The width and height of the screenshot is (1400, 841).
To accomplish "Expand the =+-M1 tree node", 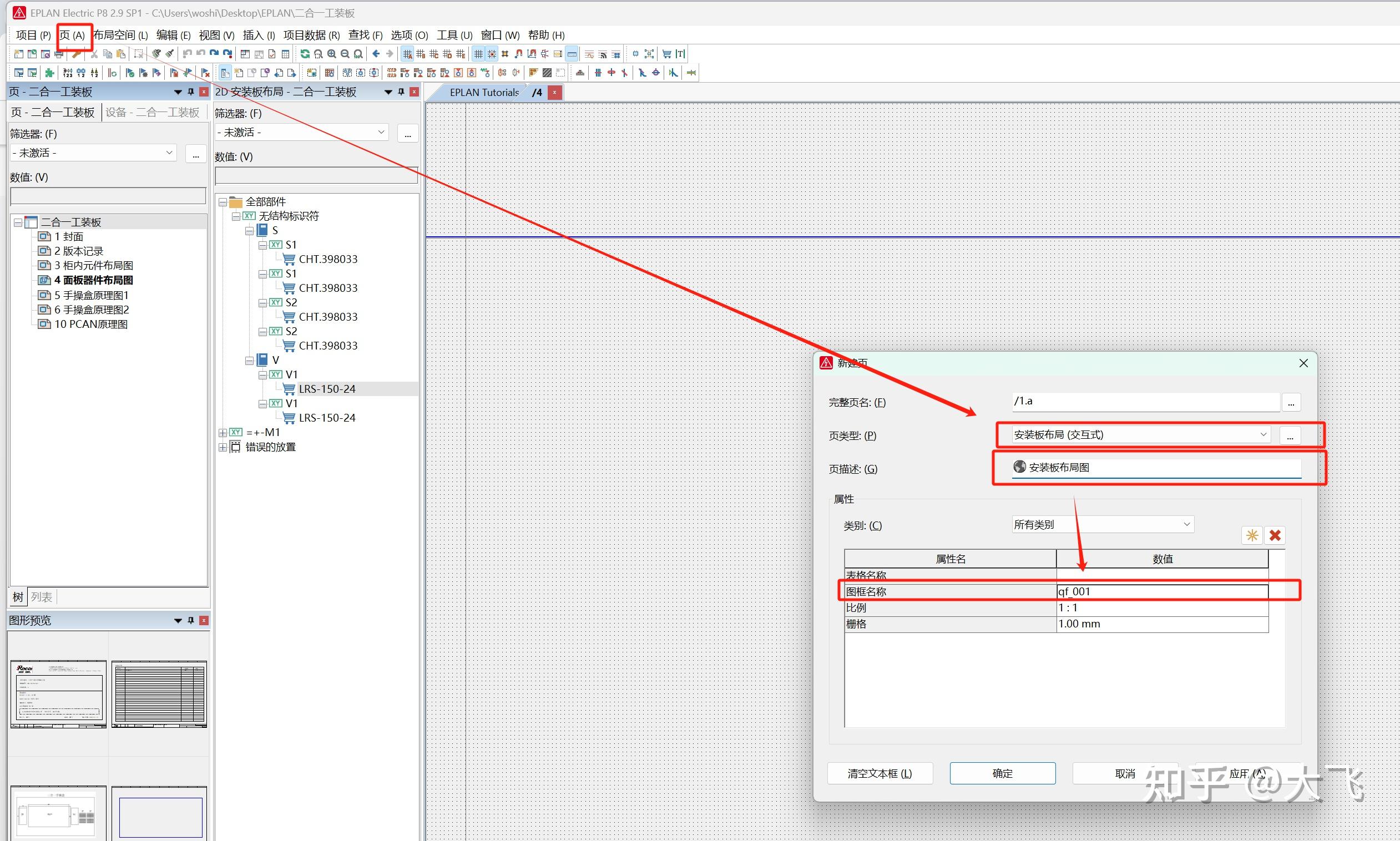I will point(223,432).
